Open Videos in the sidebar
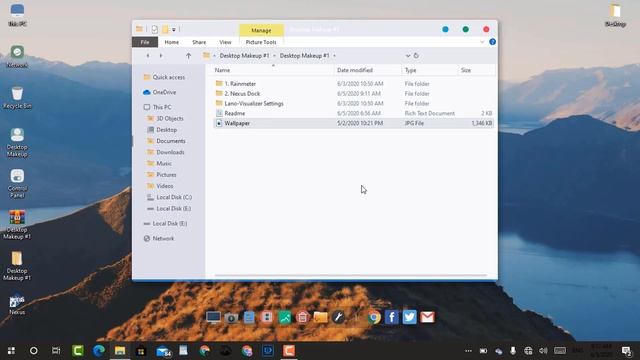640x360 pixels. click(160, 186)
